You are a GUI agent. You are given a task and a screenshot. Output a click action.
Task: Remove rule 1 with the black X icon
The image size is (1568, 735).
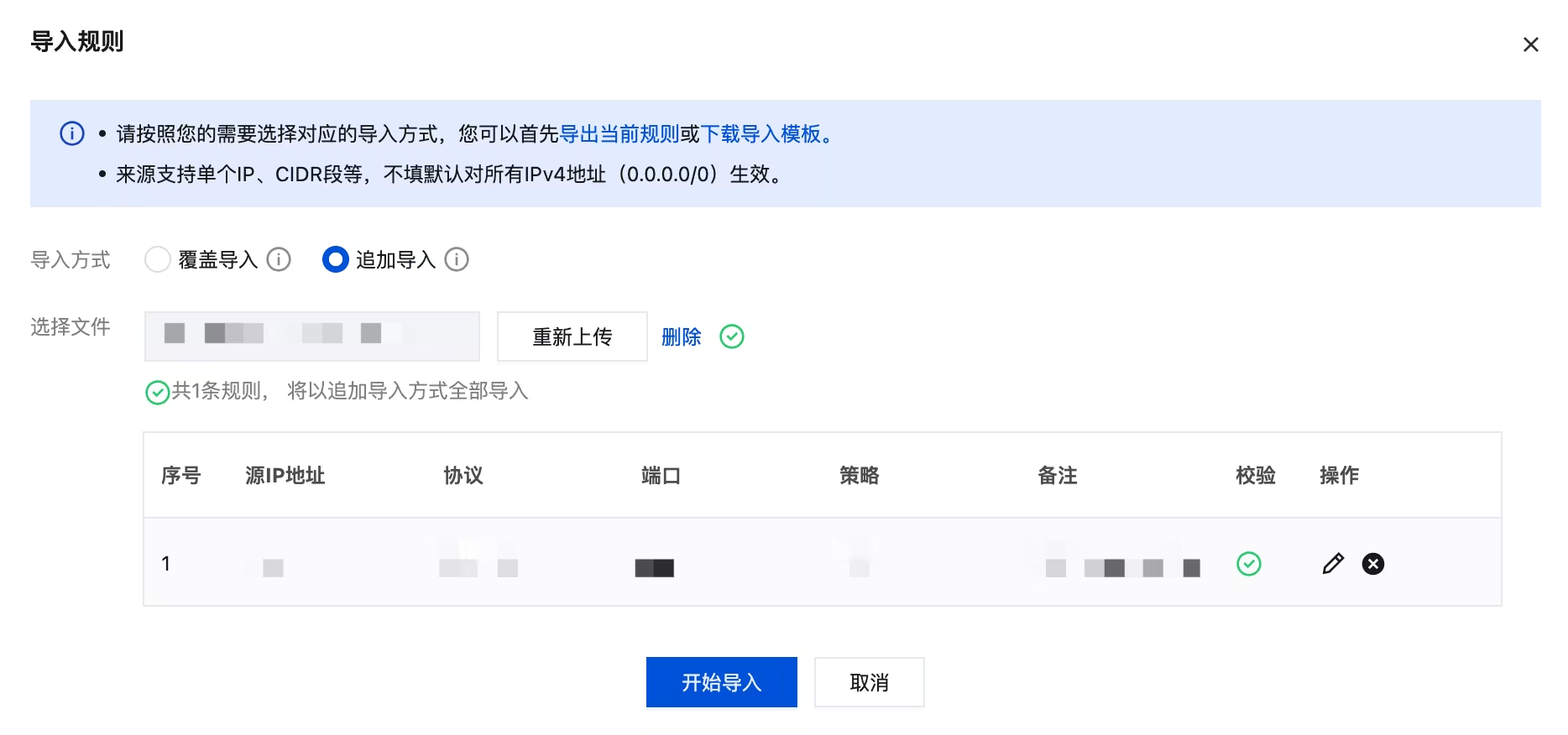point(1373,564)
